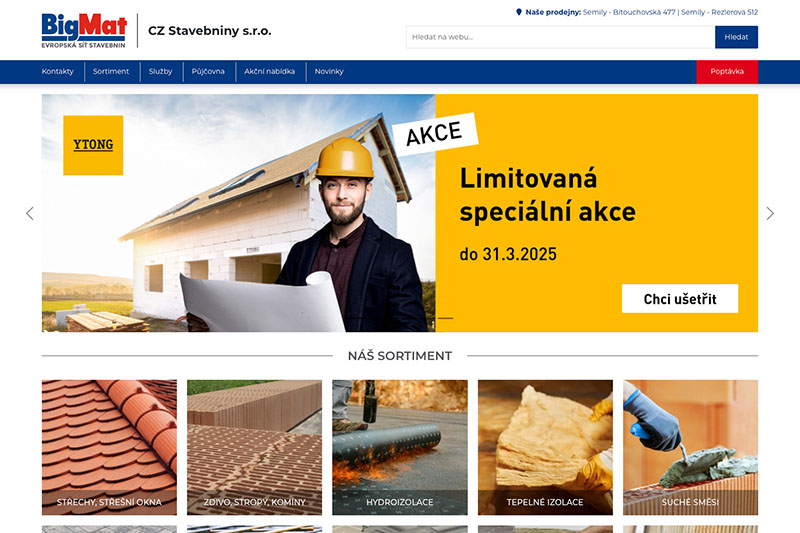Open the Půjčovna menu item
This screenshot has height=533, width=800.
tap(208, 71)
